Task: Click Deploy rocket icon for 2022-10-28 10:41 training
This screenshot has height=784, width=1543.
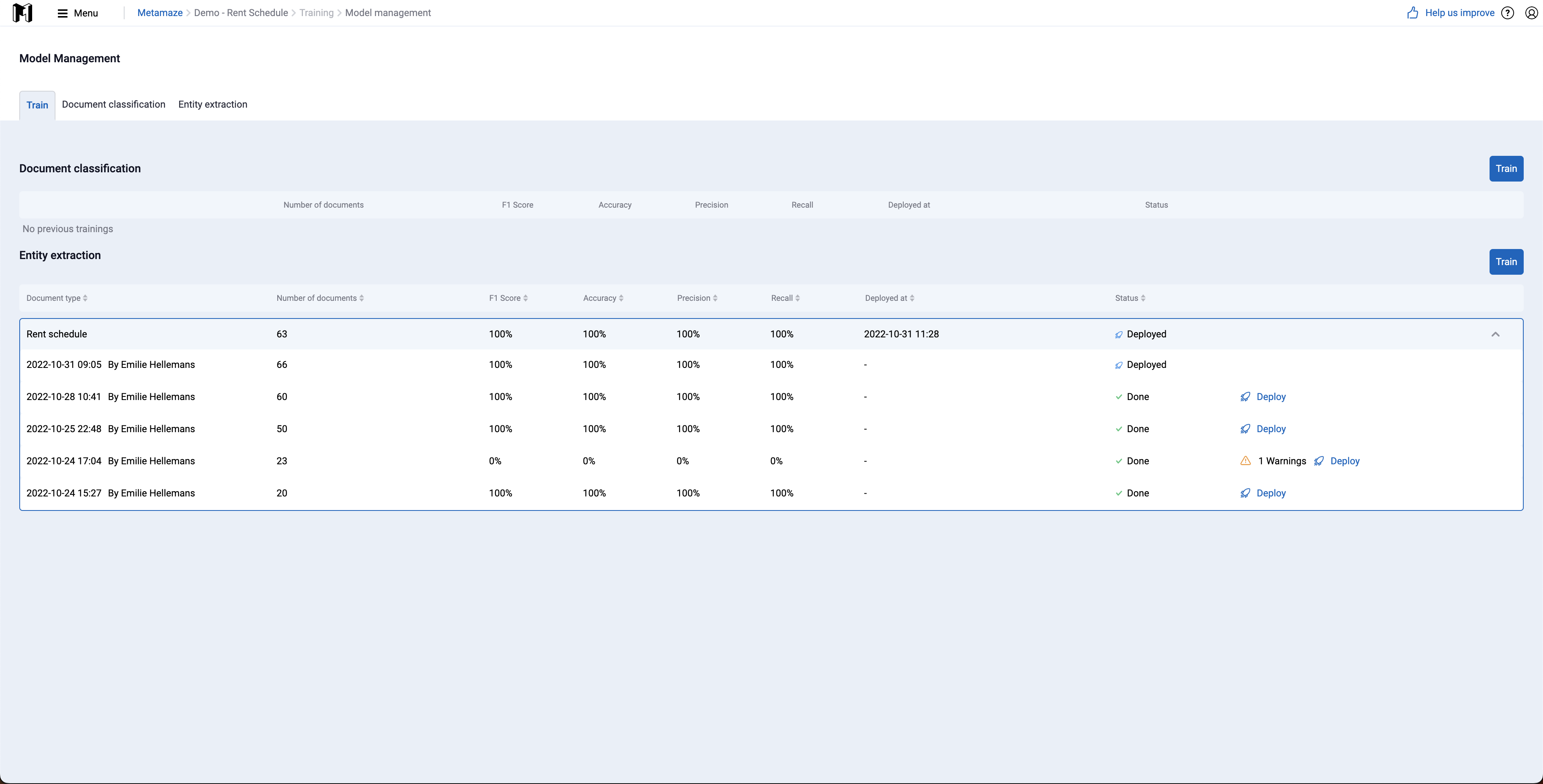Action: [x=1245, y=396]
